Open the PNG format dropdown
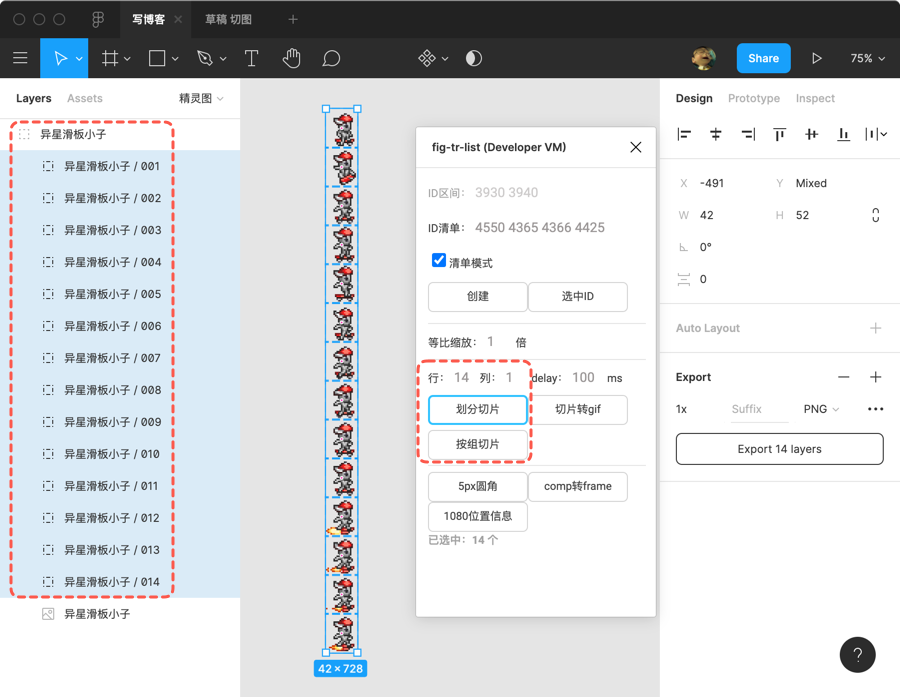The image size is (900, 697). coord(821,409)
